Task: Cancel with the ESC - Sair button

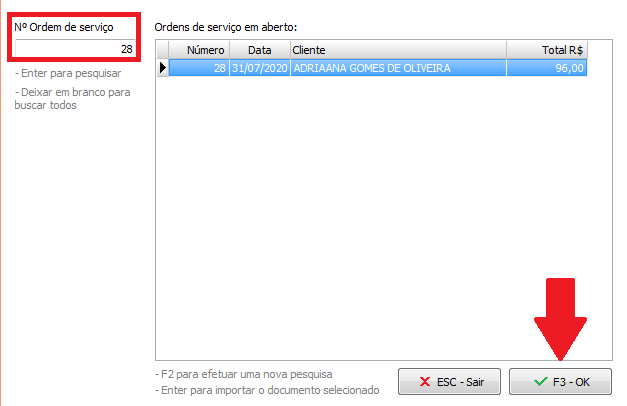Action: pyautogui.click(x=449, y=382)
